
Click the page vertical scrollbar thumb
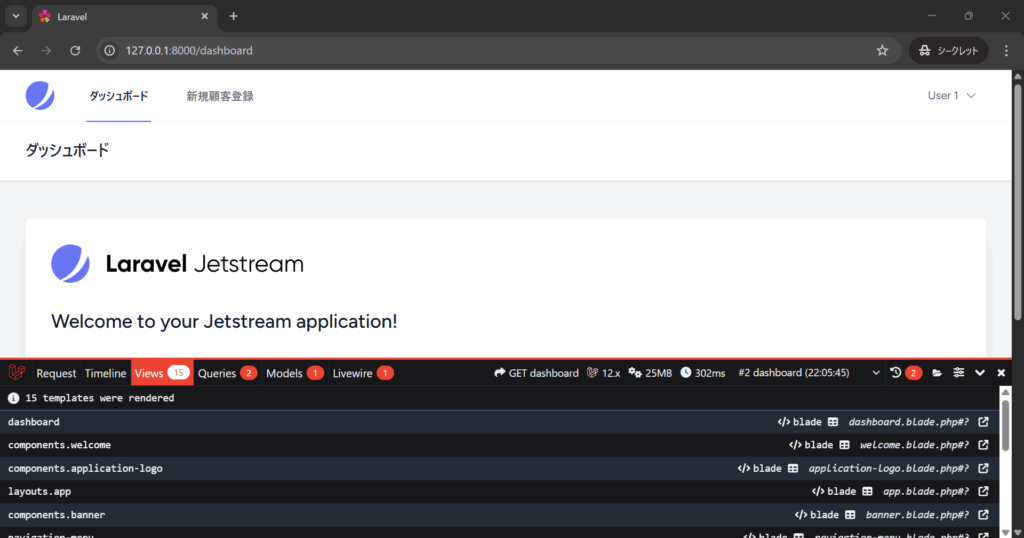point(1017,201)
